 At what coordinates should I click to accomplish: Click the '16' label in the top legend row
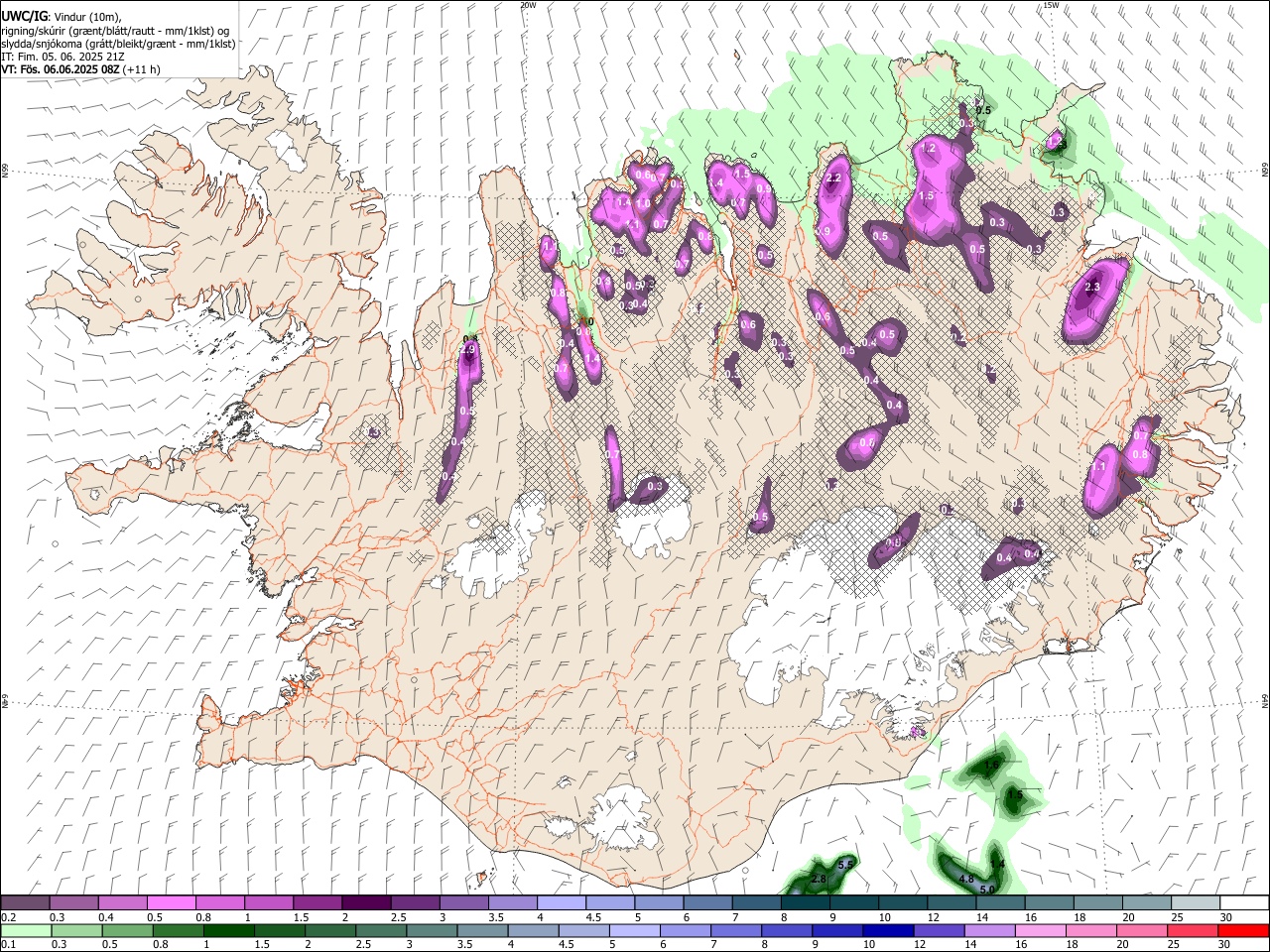pos(1031,917)
